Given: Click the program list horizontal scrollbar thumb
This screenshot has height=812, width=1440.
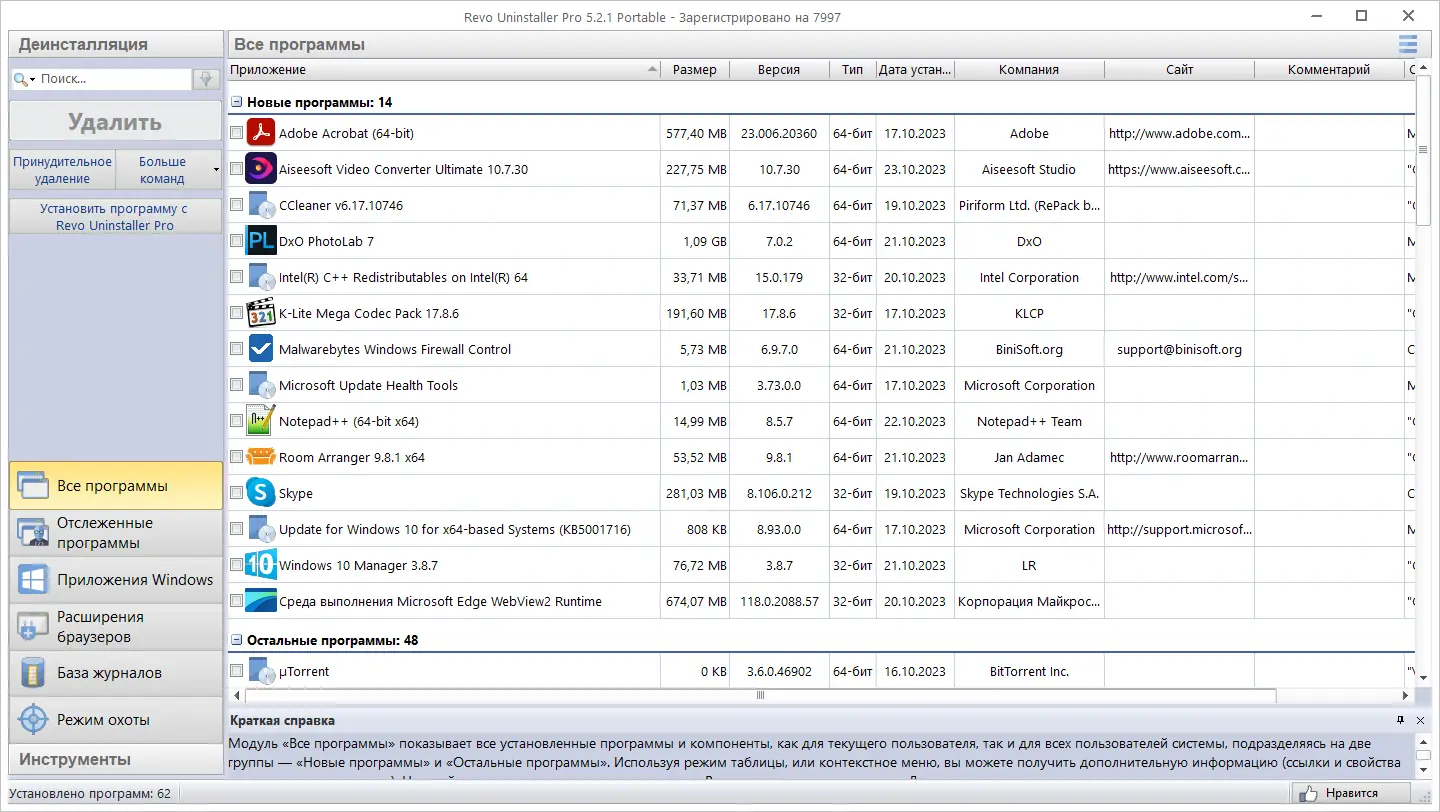Looking at the screenshot, I should [x=760, y=695].
